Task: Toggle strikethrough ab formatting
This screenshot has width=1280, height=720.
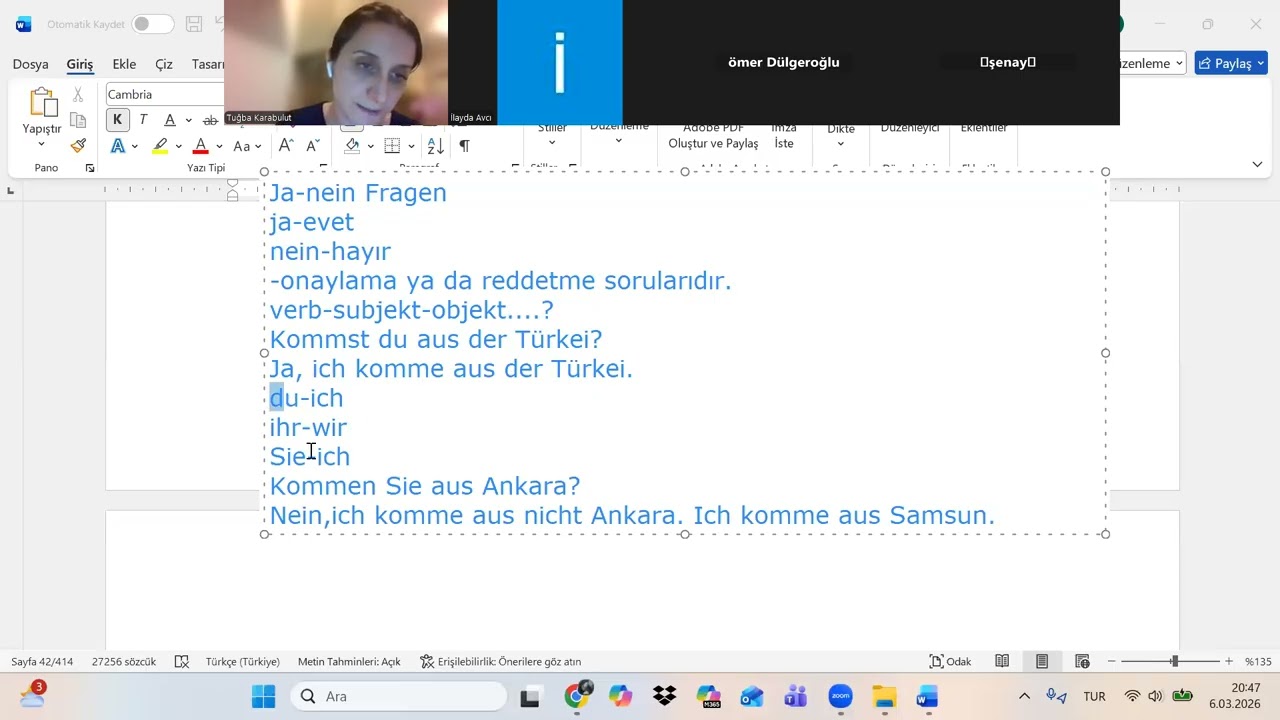Action: click(x=210, y=120)
